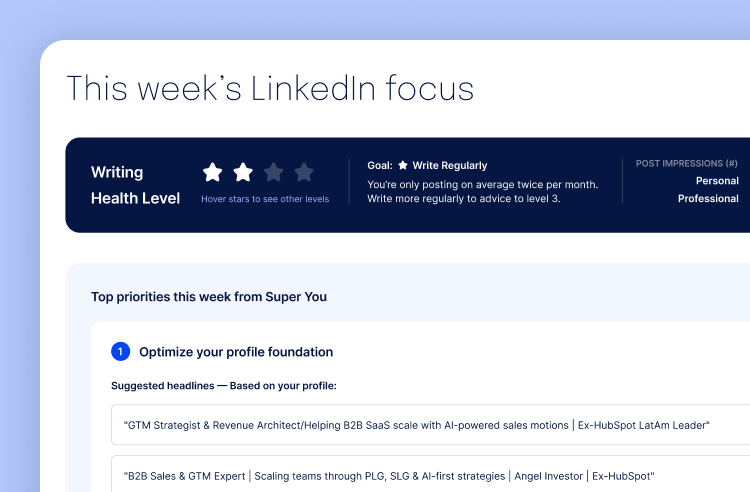Image resolution: width=750 pixels, height=492 pixels.
Task: Click the small star beside Write Regularly
Action: pyautogui.click(x=403, y=165)
